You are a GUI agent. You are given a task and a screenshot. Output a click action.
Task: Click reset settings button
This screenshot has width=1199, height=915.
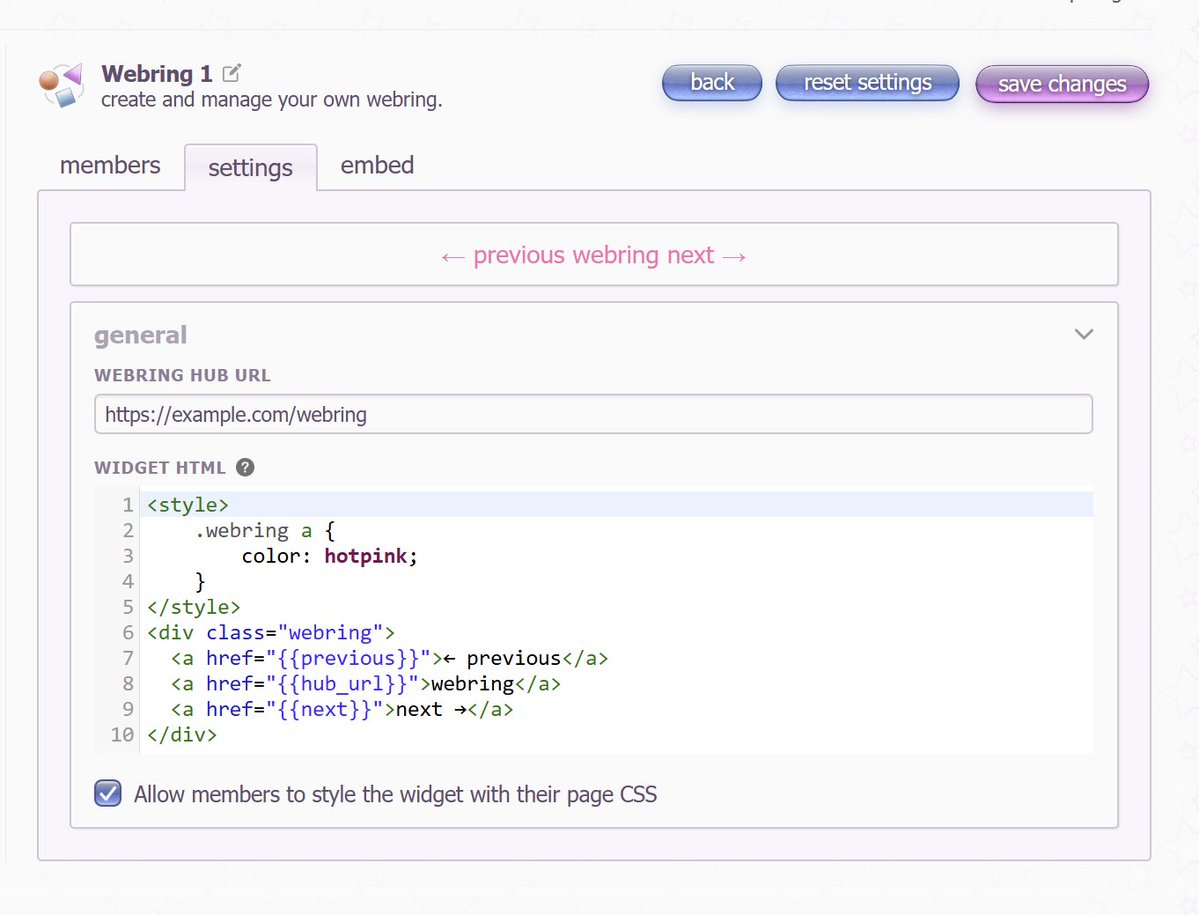pos(867,83)
